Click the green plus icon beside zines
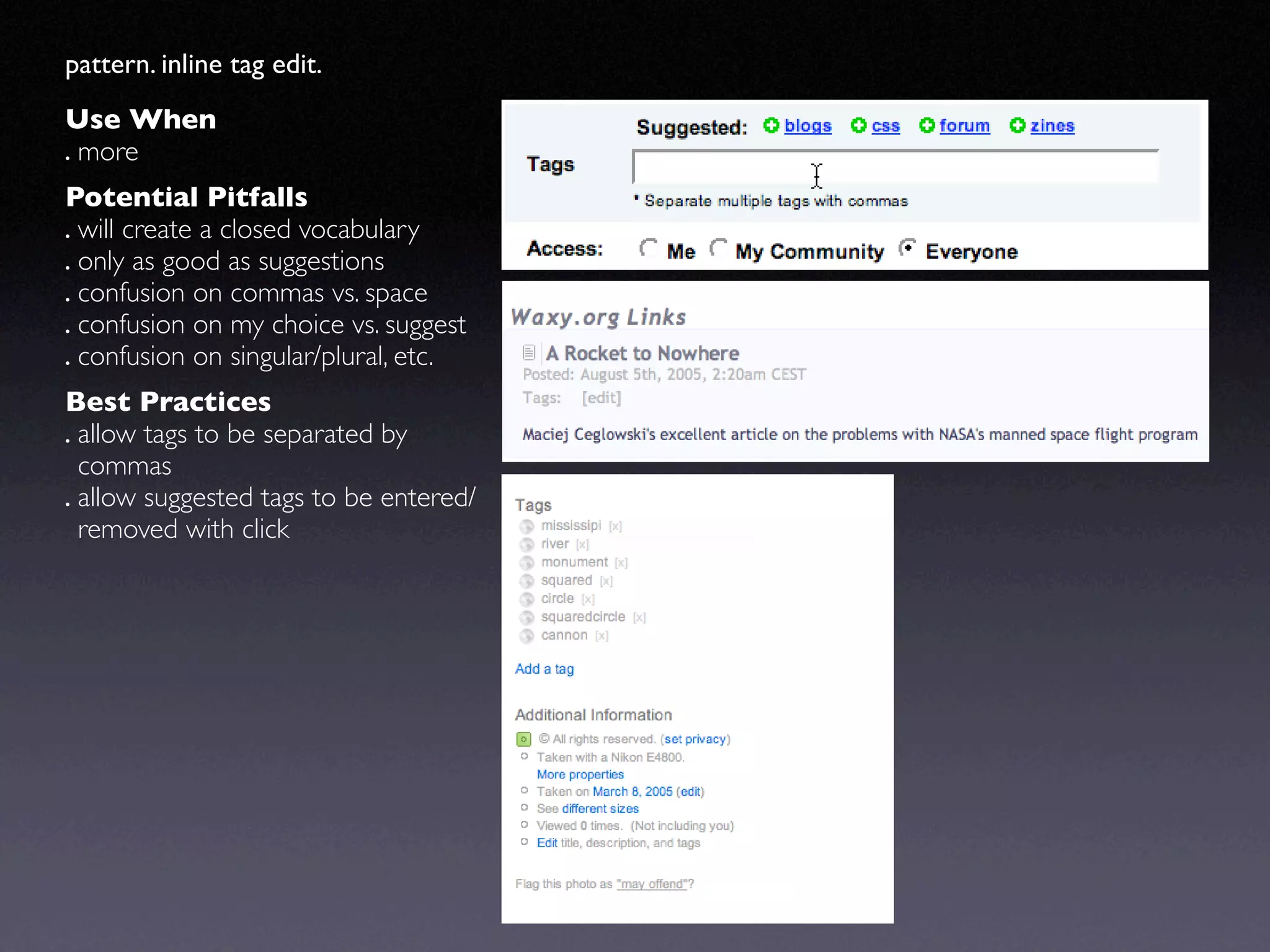 coord(1017,125)
